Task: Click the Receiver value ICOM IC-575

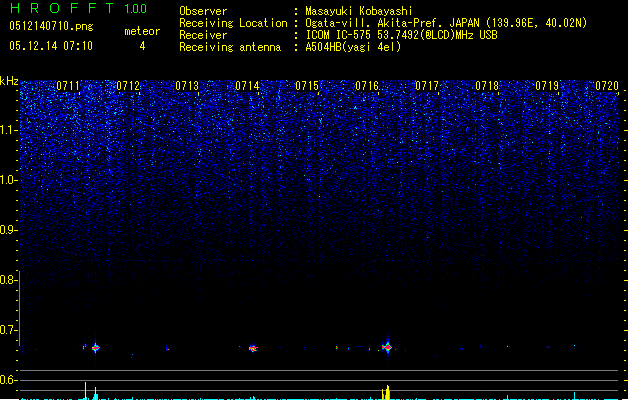Action: [x=340, y=35]
